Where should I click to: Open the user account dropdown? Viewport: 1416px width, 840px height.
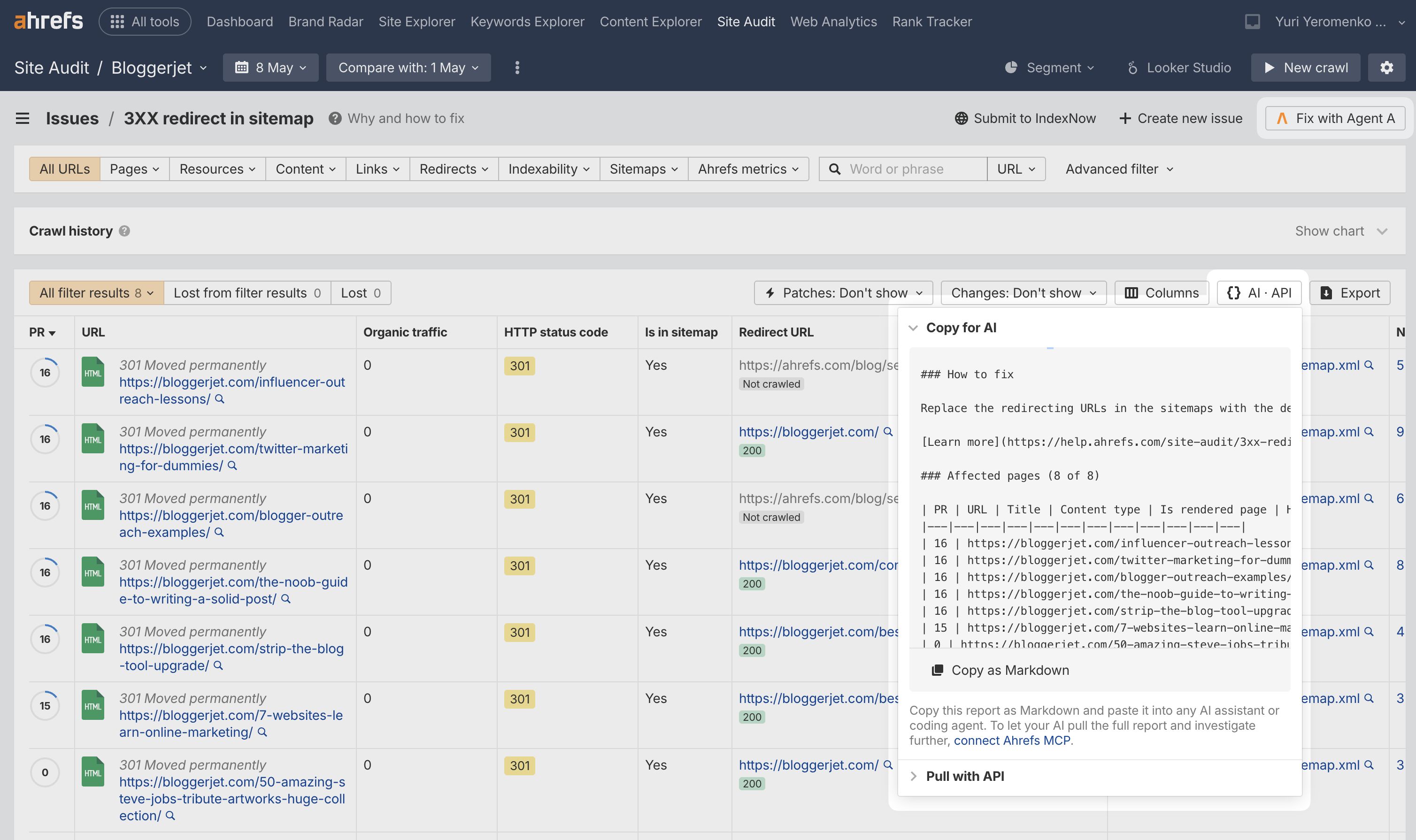tap(1341, 22)
